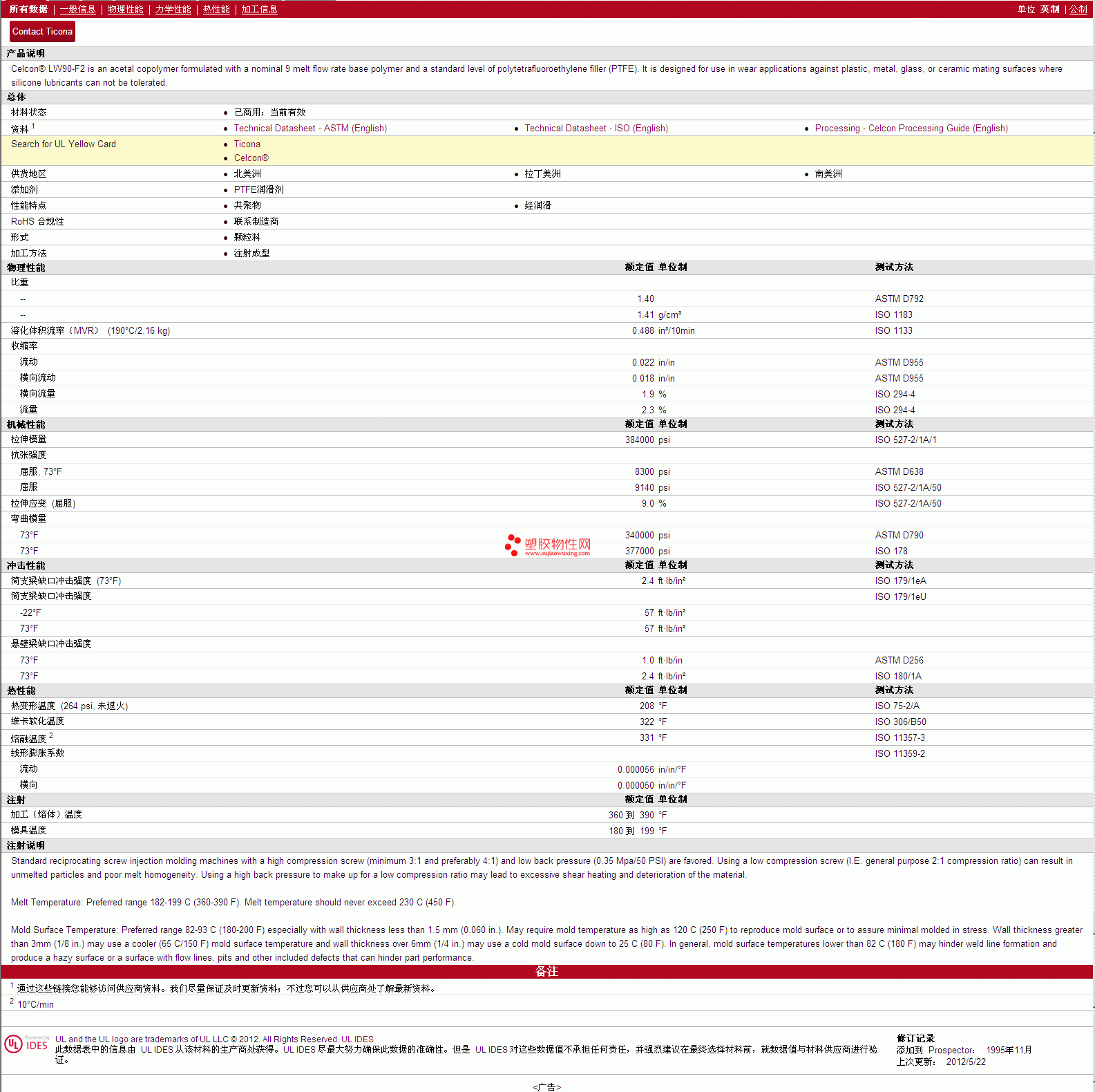Click the 备注 red section header
The height and width of the screenshot is (1092, 1095).
click(x=547, y=971)
